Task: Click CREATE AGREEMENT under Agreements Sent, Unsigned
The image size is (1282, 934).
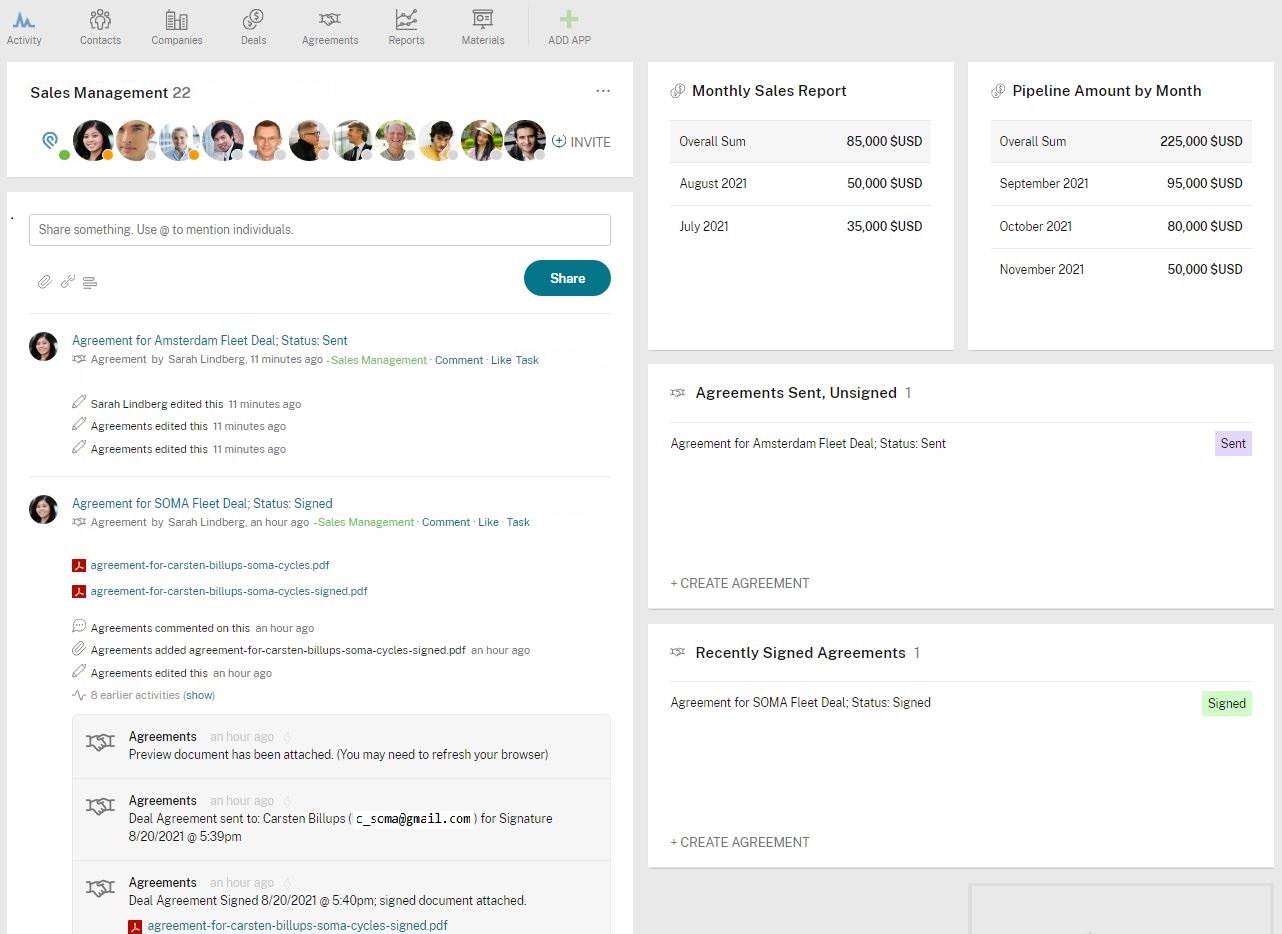Action: (x=740, y=583)
